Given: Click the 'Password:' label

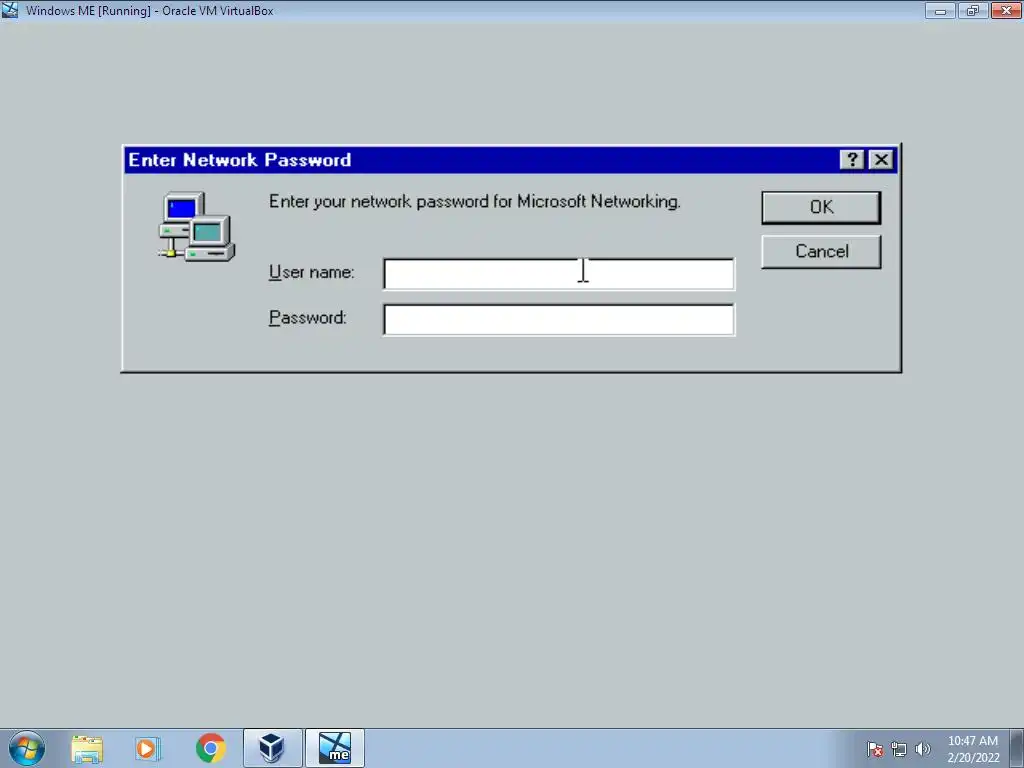Looking at the screenshot, I should click(x=308, y=318).
